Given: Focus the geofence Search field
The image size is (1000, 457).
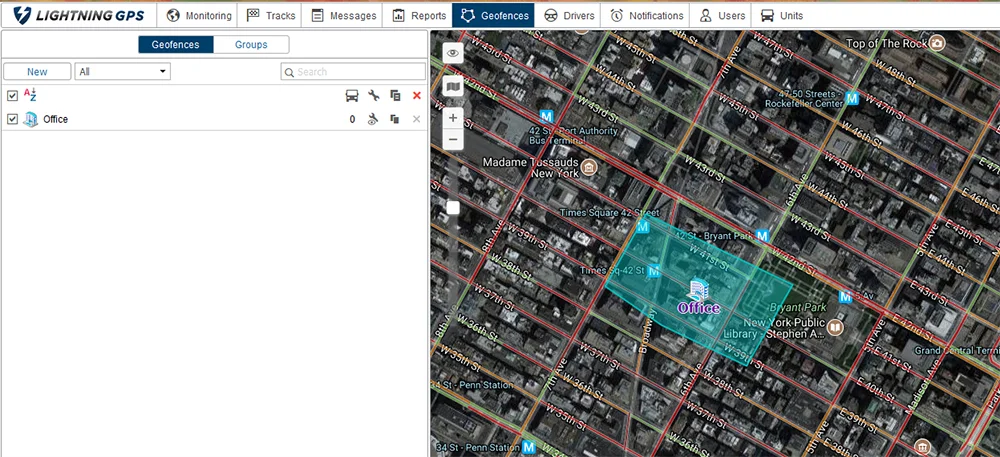Looking at the screenshot, I should pos(353,72).
